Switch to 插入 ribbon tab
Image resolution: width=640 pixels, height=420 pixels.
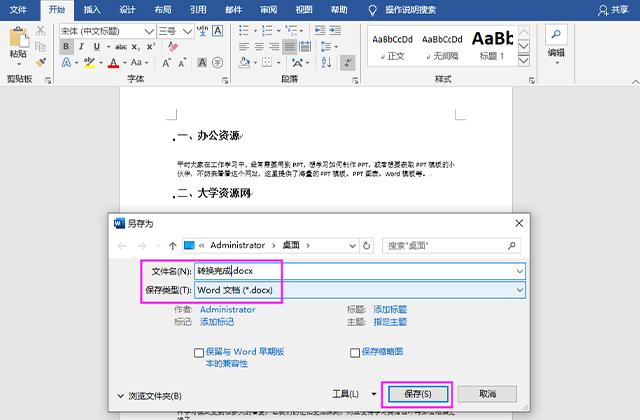(x=92, y=10)
